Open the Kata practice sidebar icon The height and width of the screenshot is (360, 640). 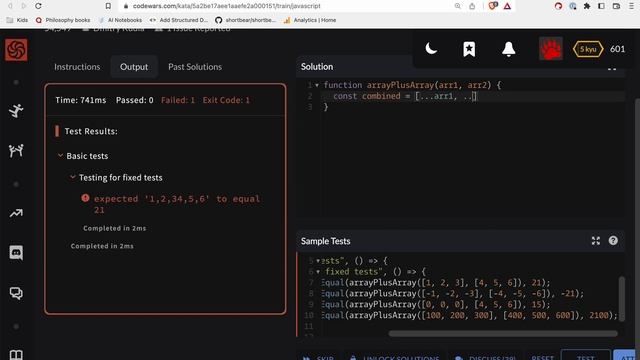tap(16, 111)
